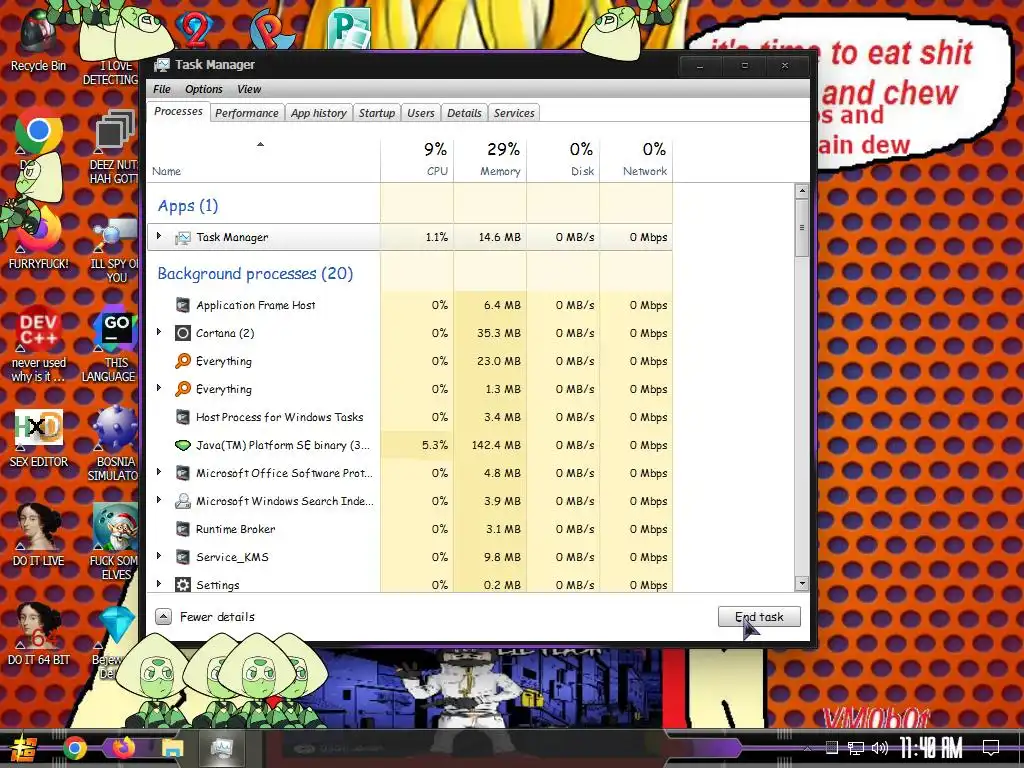The height and width of the screenshot is (768, 1024).
Task: Sort processes by Memory column
Action: tap(490, 159)
